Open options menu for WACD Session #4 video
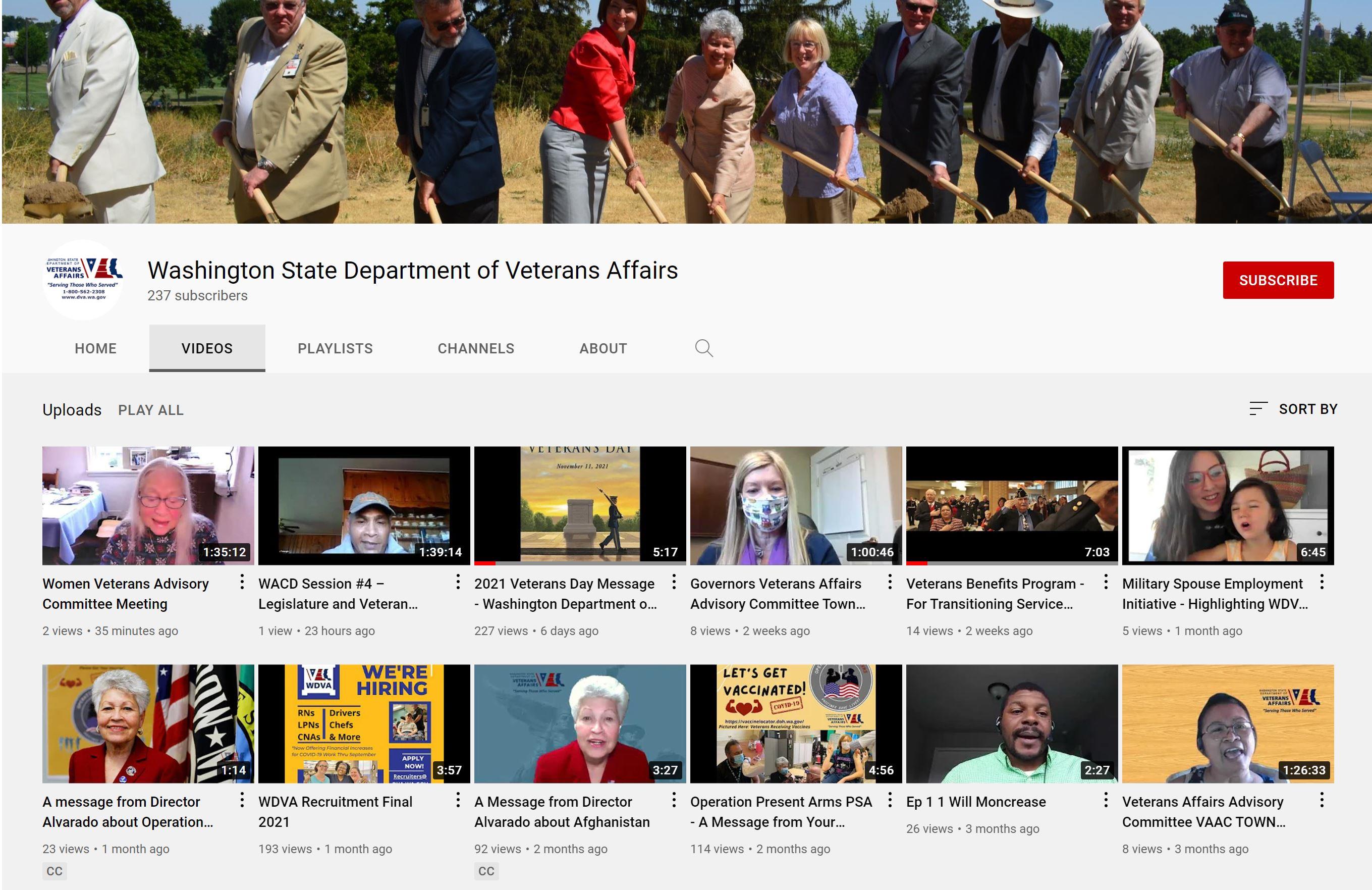Image resolution: width=1372 pixels, height=890 pixels. 458,582
